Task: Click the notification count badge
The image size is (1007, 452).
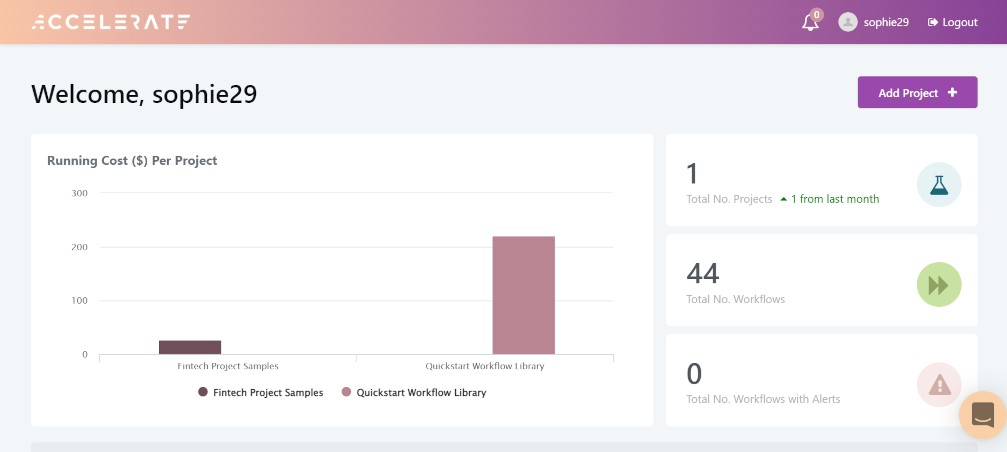Action: coord(817,14)
